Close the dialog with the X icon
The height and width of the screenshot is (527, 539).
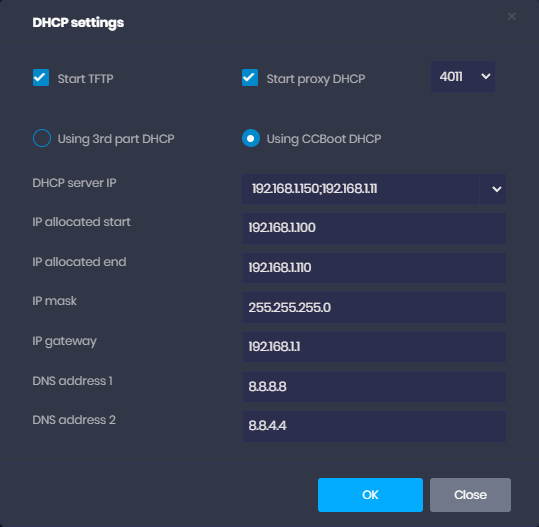[x=512, y=17]
